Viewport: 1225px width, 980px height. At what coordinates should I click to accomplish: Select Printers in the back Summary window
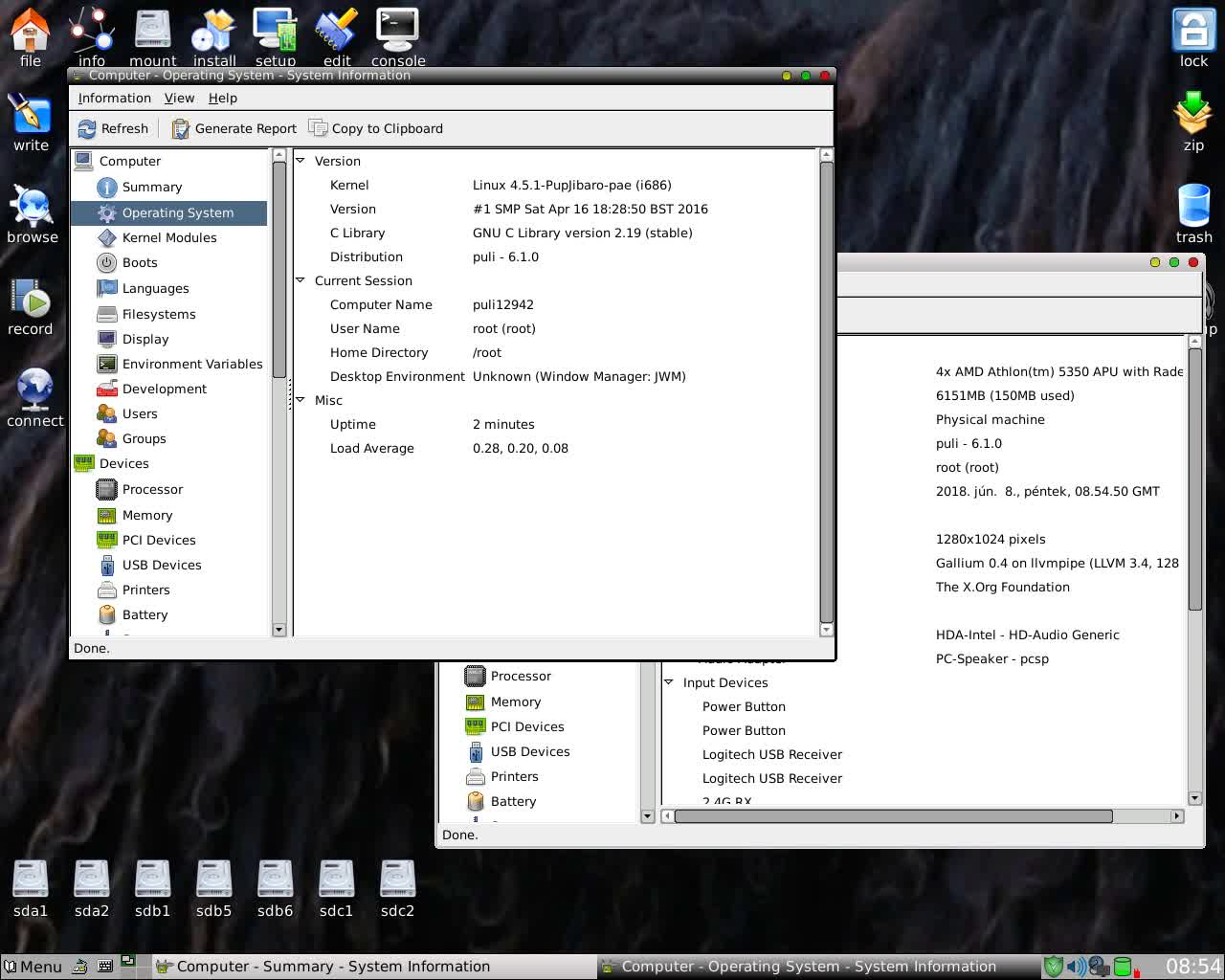tap(514, 776)
